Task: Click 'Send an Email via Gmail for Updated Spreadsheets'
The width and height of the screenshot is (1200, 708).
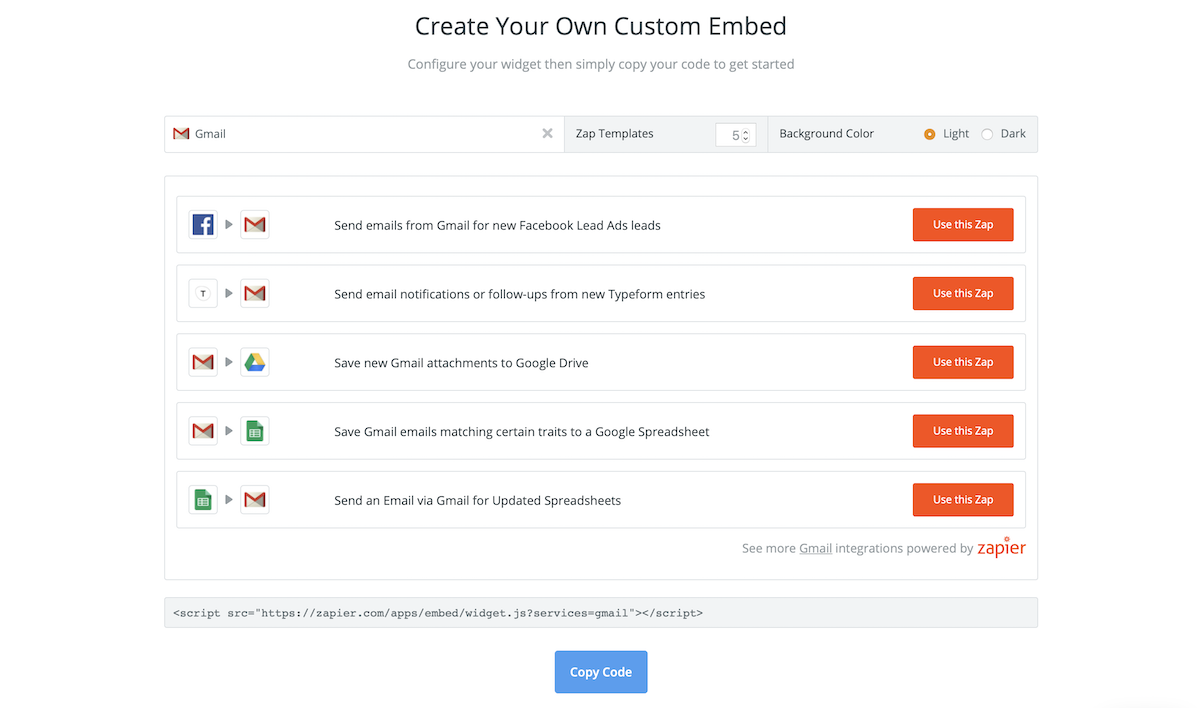Action: pos(477,500)
